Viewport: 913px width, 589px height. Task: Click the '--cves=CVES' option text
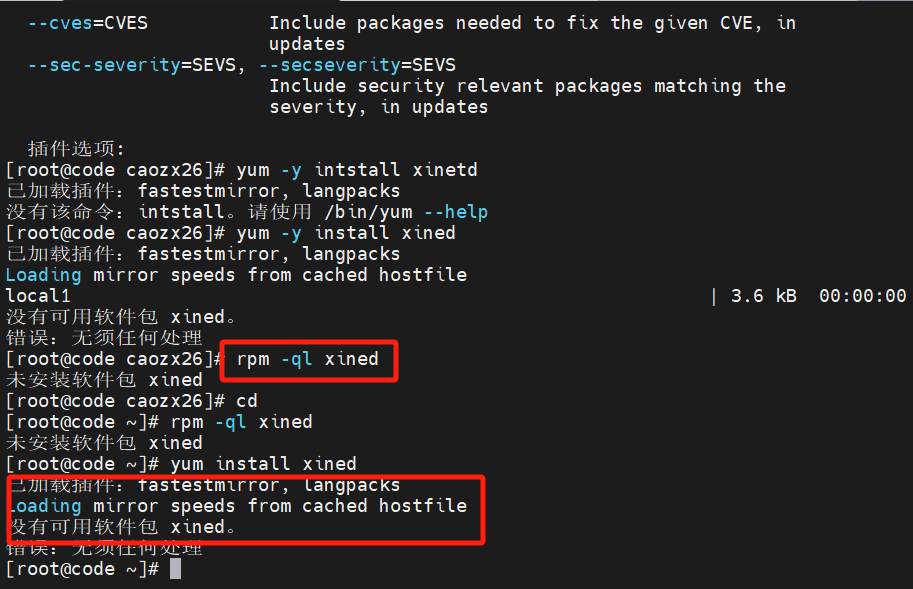87,23
